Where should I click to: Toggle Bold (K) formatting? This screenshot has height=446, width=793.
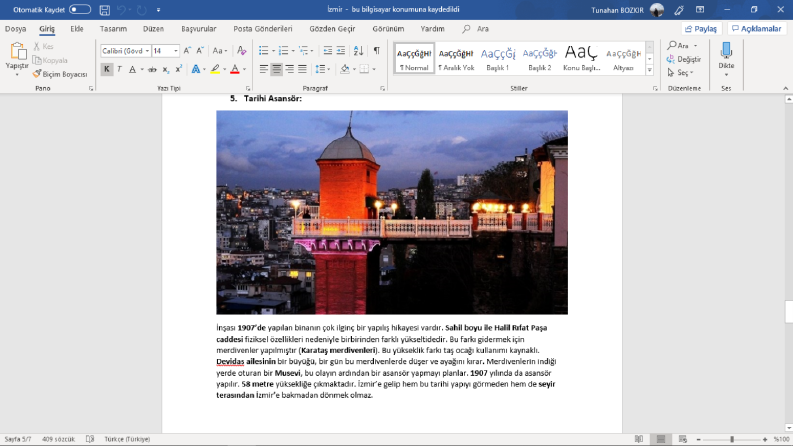coord(106,69)
